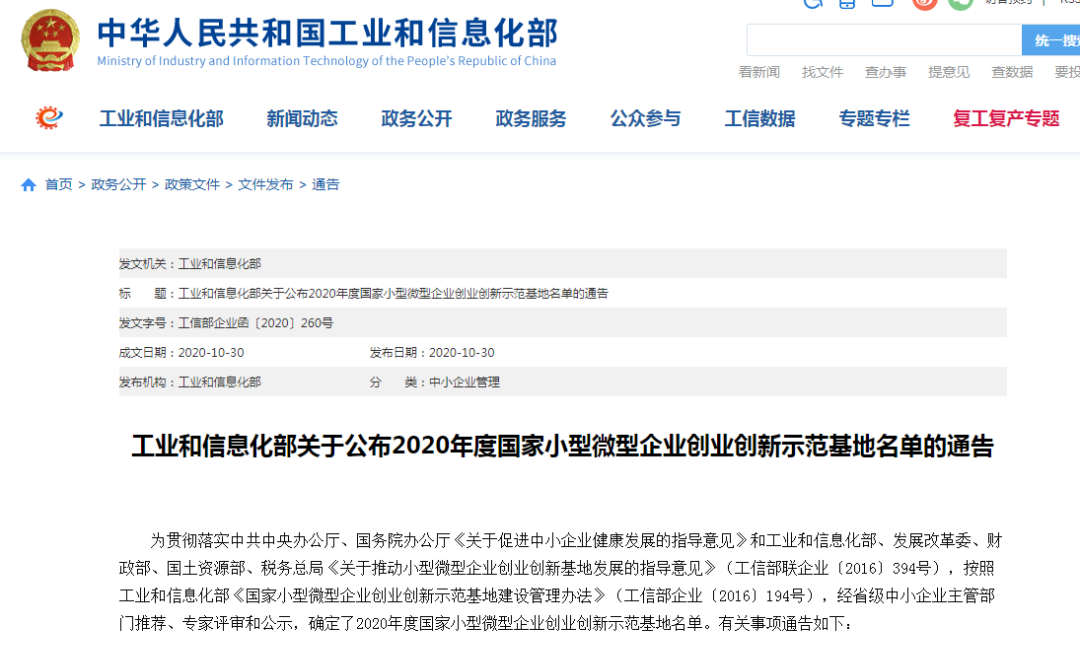This screenshot has height=650, width=1080.
Task: Select 政务服务 in the main navigation
Action: [x=531, y=118]
